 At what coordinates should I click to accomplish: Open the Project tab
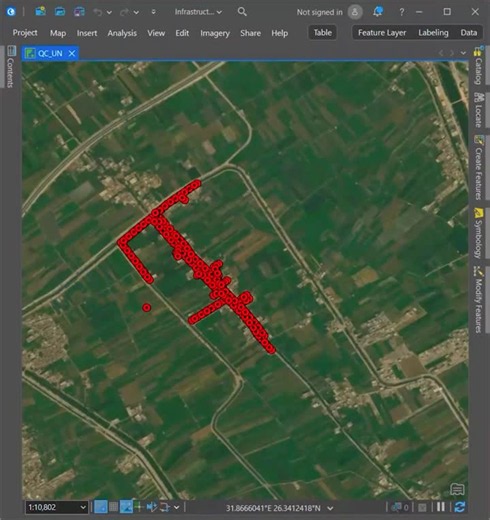click(x=25, y=33)
